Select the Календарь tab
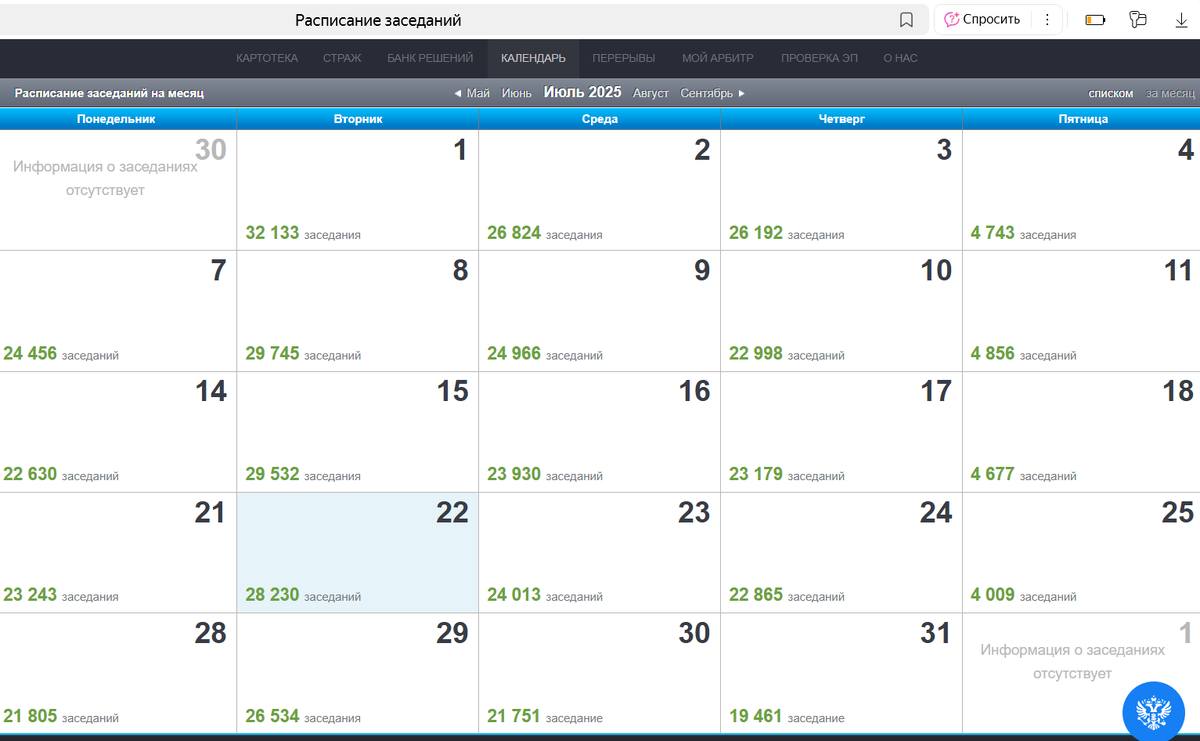 [x=533, y=58]
